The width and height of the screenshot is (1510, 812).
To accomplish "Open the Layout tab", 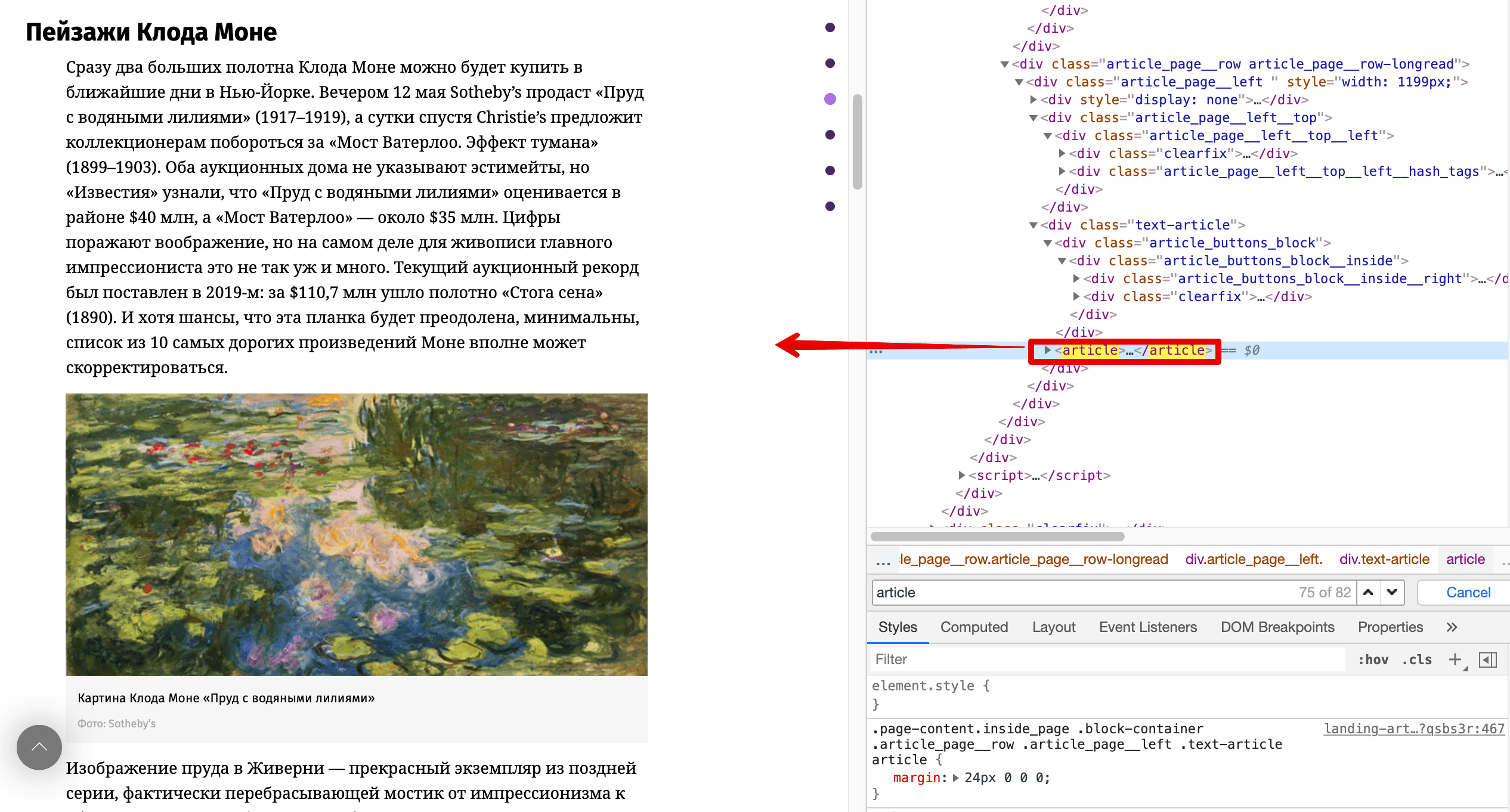I will (x=1054, y=627).
